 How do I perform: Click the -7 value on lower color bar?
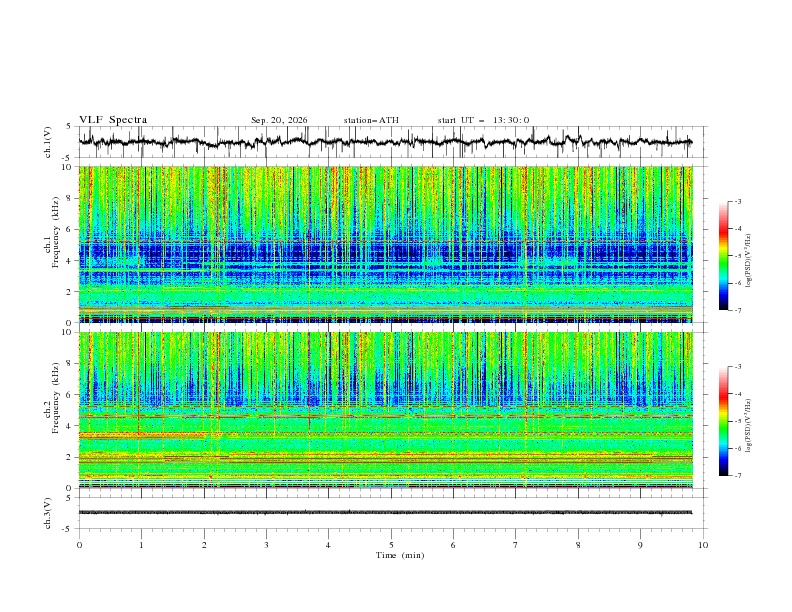point(738,476)
